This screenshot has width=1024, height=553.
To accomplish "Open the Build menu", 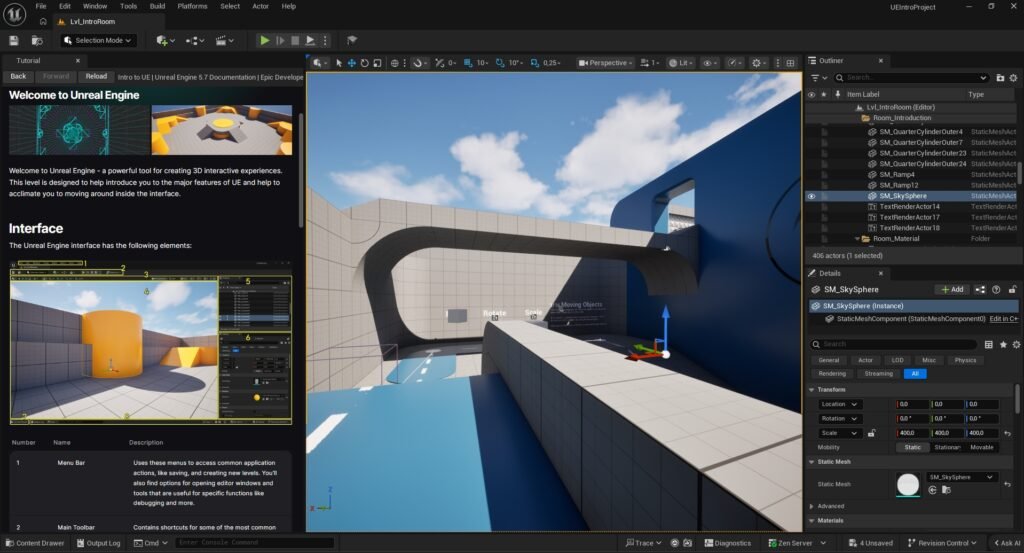I will click(x=157, y=7).
